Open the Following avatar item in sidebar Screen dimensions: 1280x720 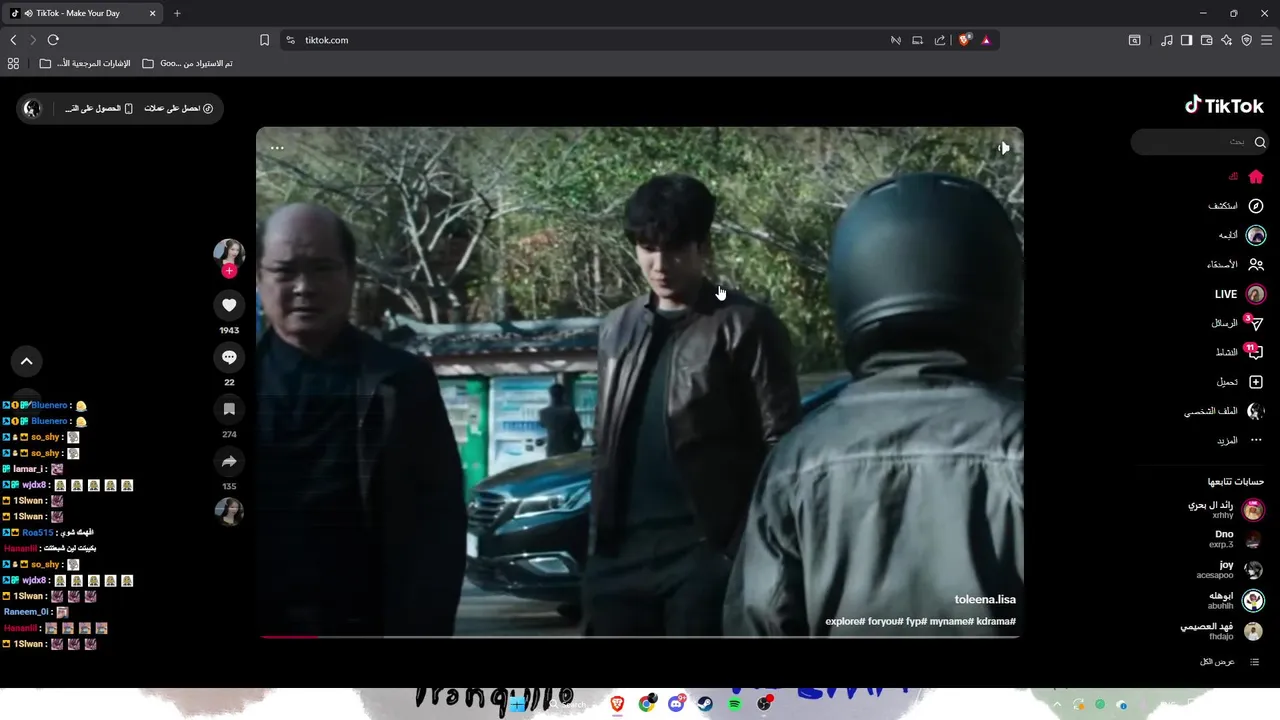[1256, 235]
